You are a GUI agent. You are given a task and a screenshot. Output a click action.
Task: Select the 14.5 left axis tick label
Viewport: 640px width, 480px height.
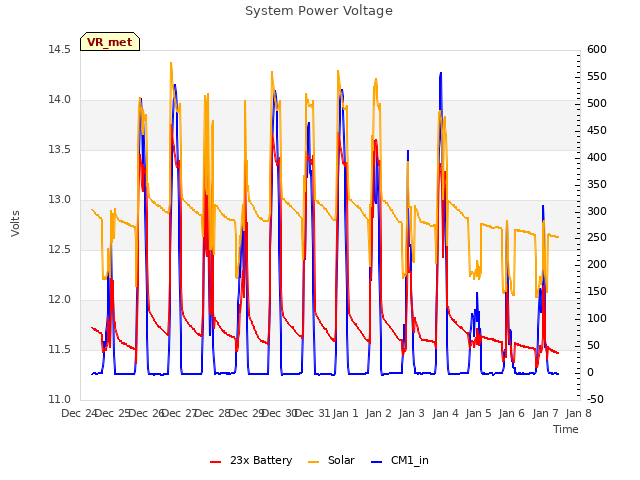point(60,49)
